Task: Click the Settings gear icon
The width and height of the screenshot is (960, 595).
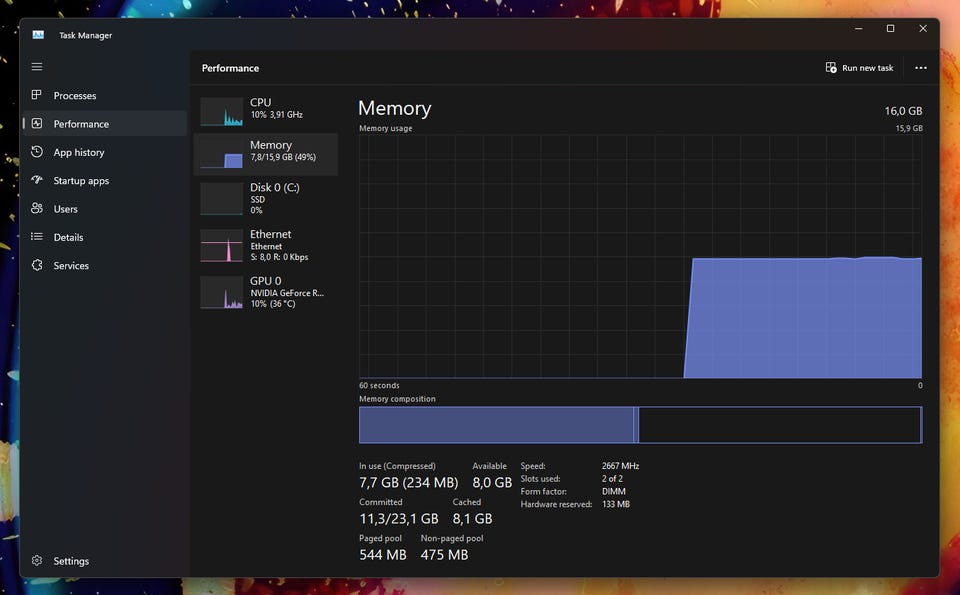Action: point(37,561)
